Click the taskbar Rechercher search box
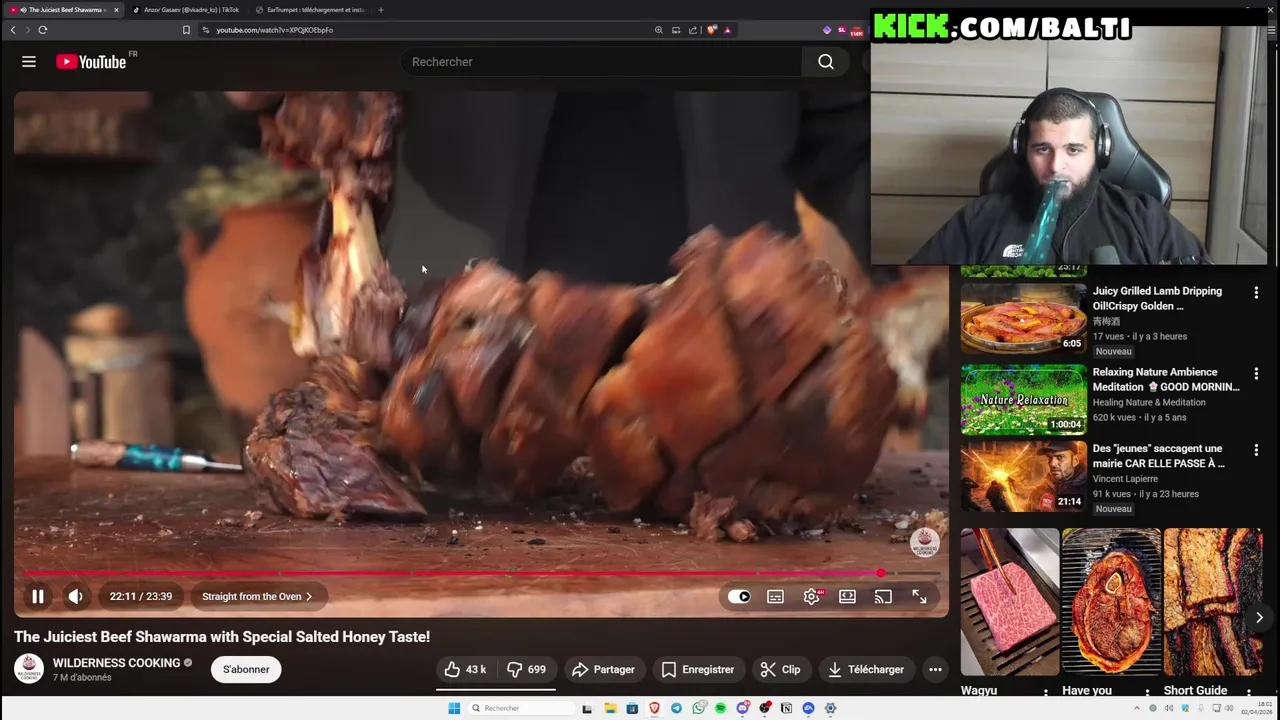Viewport: 1280px width, 720px height. click(520, 708)
